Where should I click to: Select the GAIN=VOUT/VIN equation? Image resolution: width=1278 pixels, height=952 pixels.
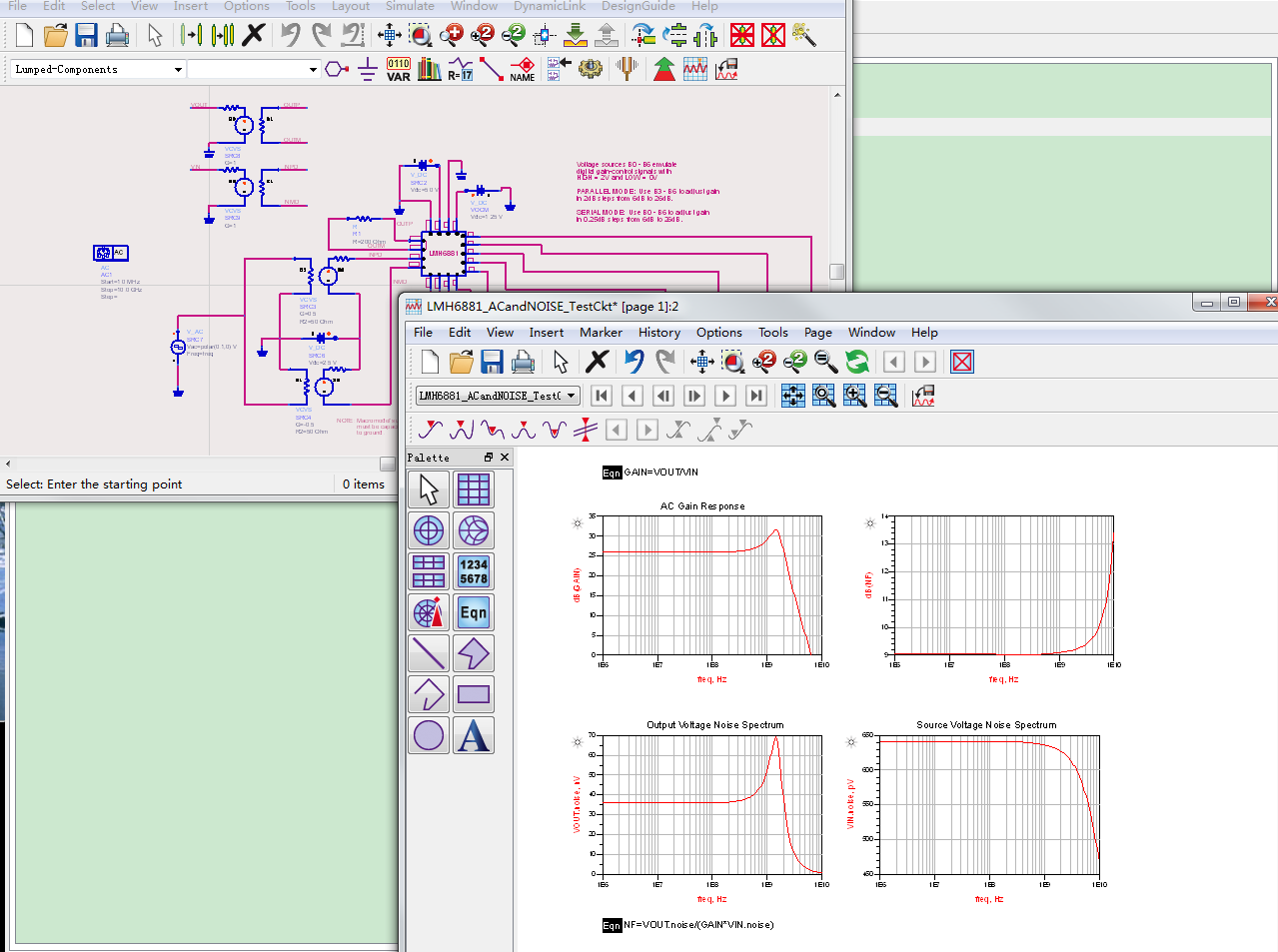click(650, 473)
